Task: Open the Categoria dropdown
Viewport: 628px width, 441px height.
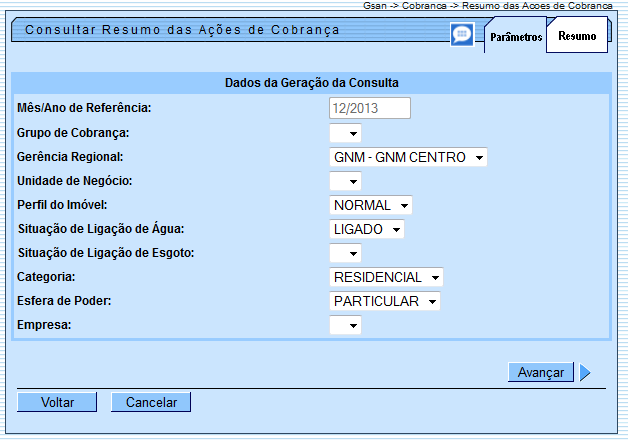Action: coord(386,277)
